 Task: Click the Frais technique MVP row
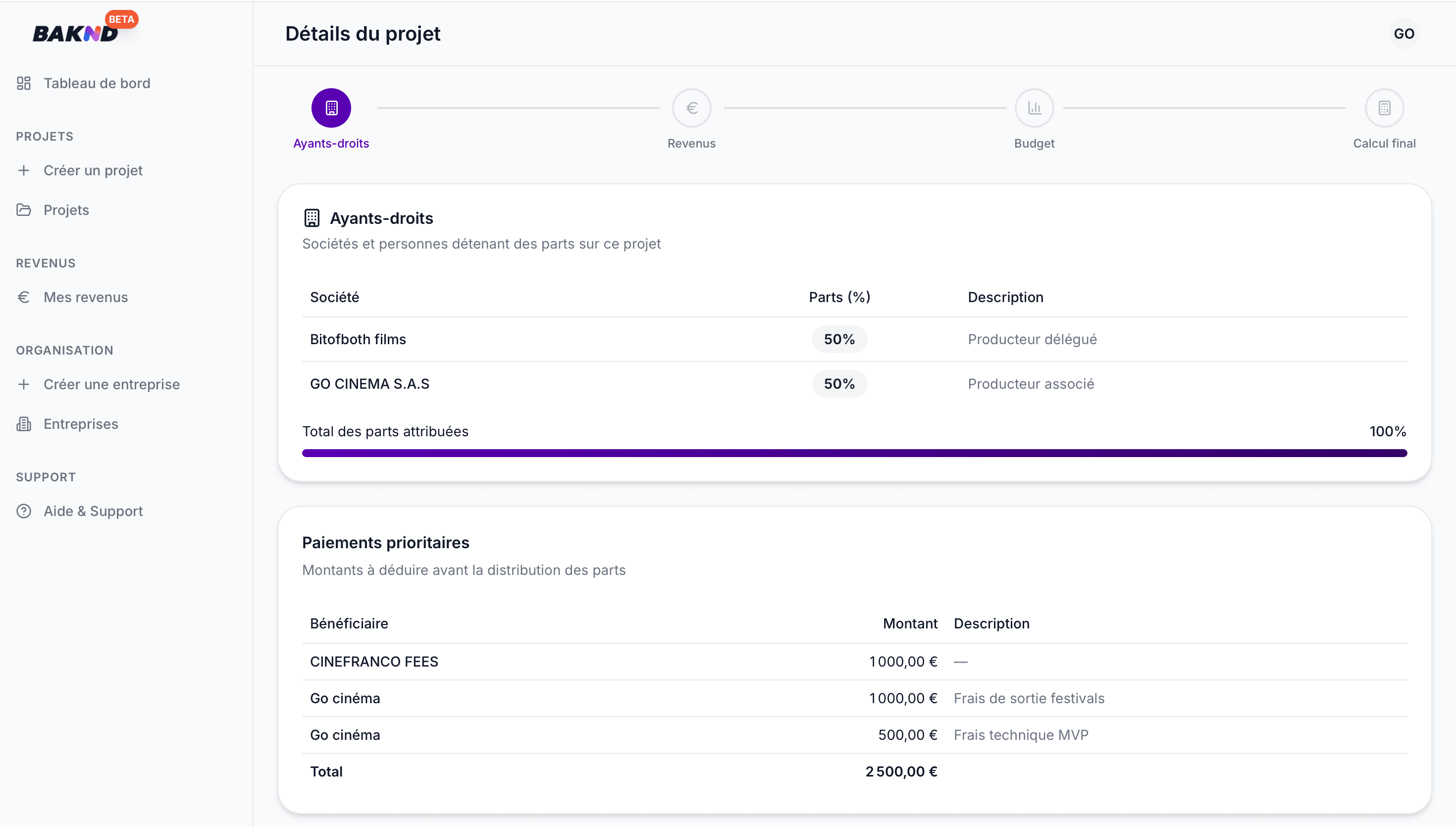855,735
